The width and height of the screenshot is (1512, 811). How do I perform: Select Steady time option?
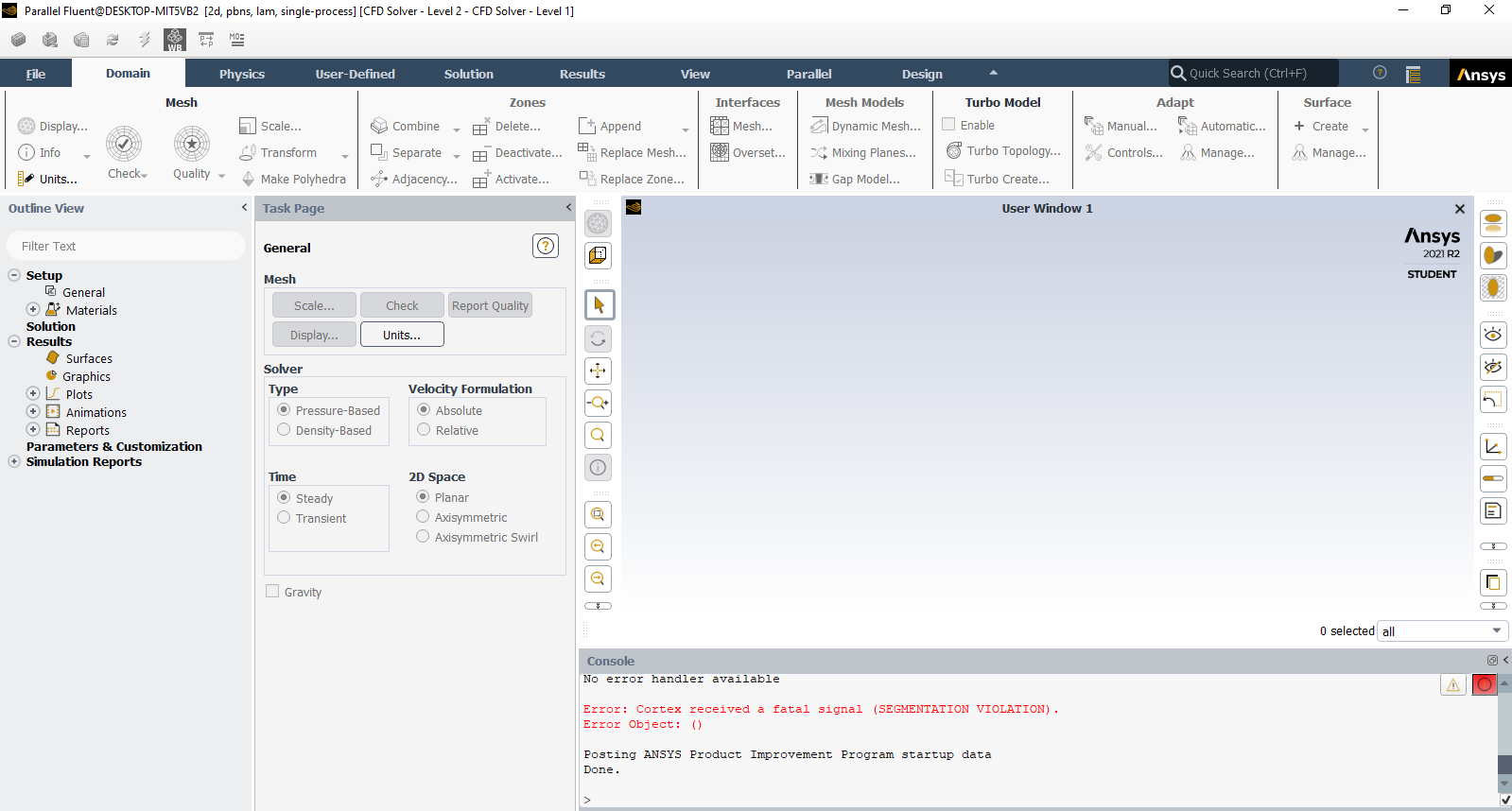pos(304,498)
